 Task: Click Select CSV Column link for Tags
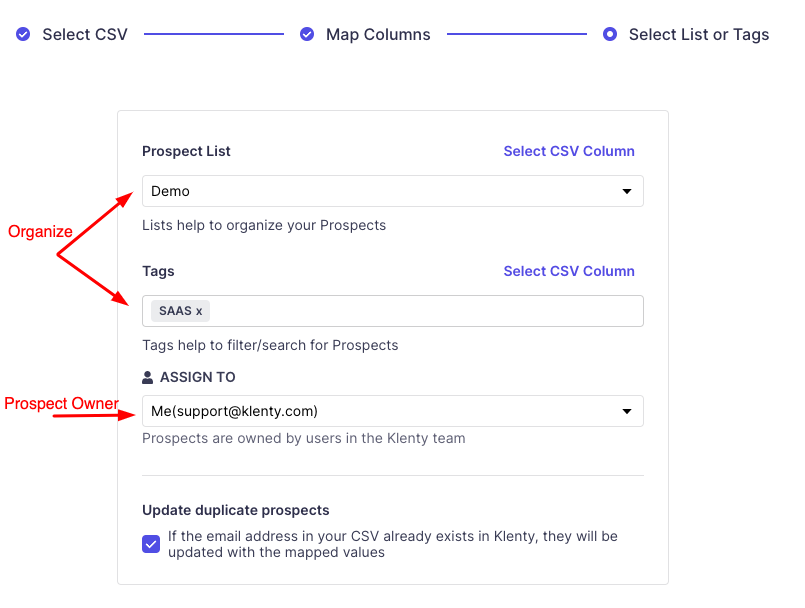569,271
